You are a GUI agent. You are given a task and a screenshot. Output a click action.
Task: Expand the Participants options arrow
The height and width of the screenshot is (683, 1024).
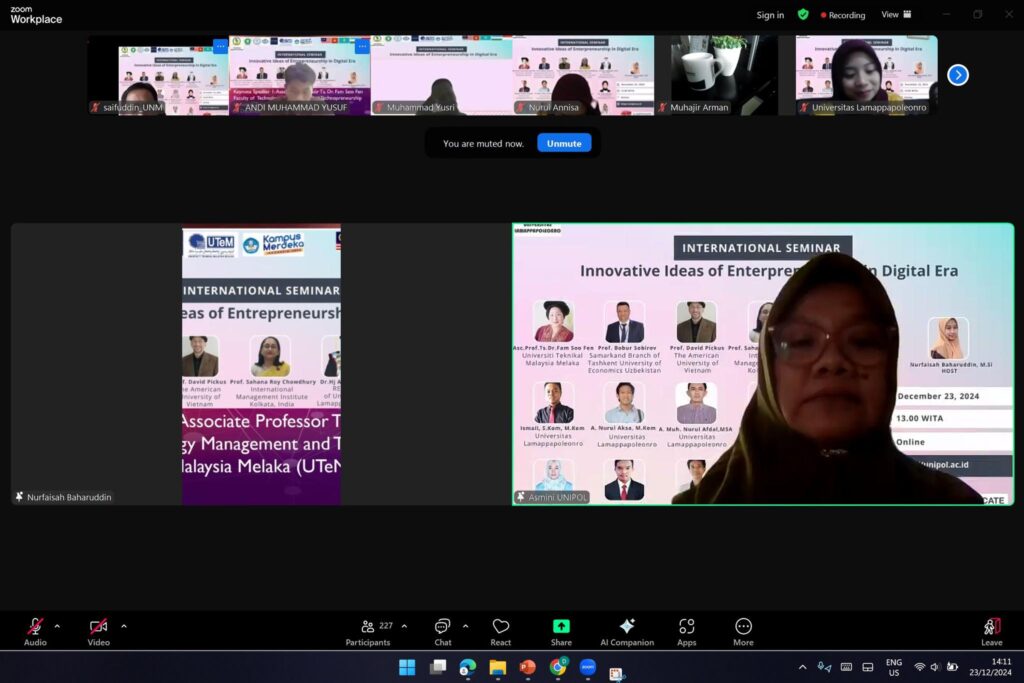404,626
